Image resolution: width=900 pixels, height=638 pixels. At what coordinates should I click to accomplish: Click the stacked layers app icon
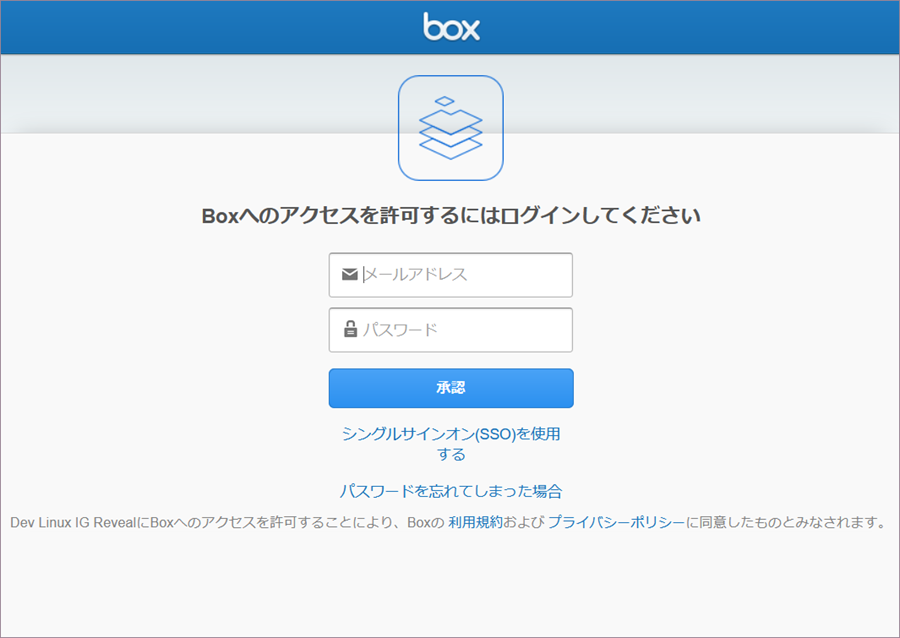(x=451, y=128)
